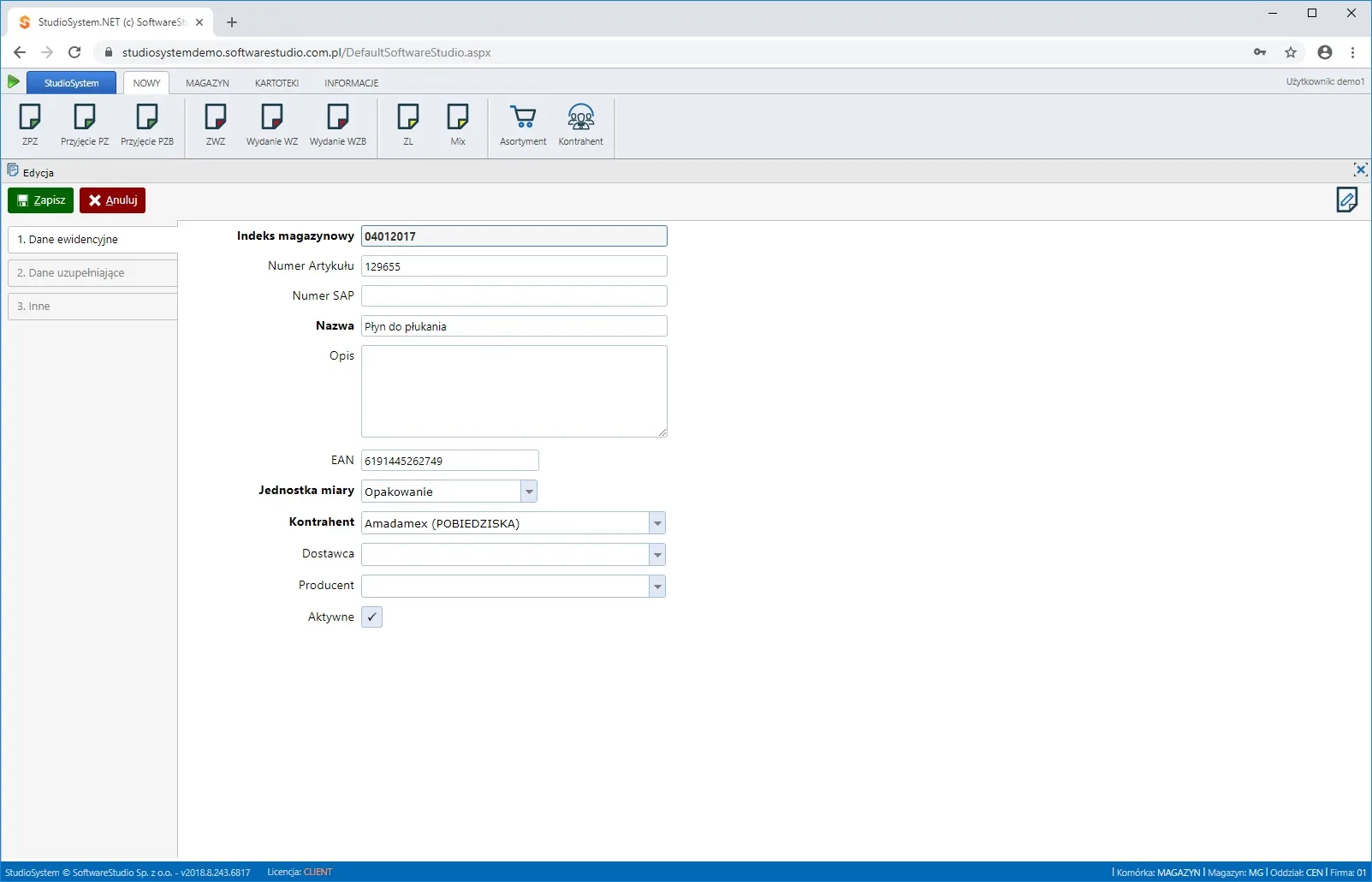Click the Użytkownik: demo1 label
Image resolution: width=1372 pixels, height=882 pixels.
(x=1325, y=81)
